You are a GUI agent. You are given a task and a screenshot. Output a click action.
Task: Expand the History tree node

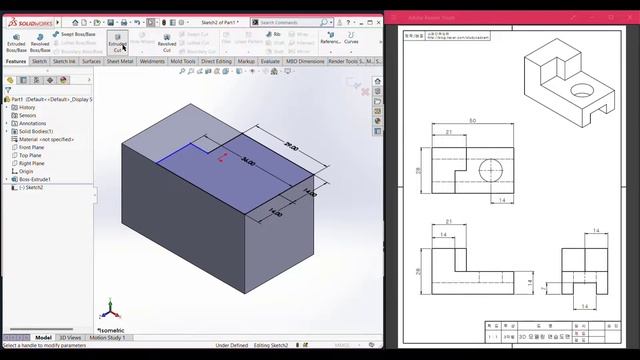click(7, 107)
